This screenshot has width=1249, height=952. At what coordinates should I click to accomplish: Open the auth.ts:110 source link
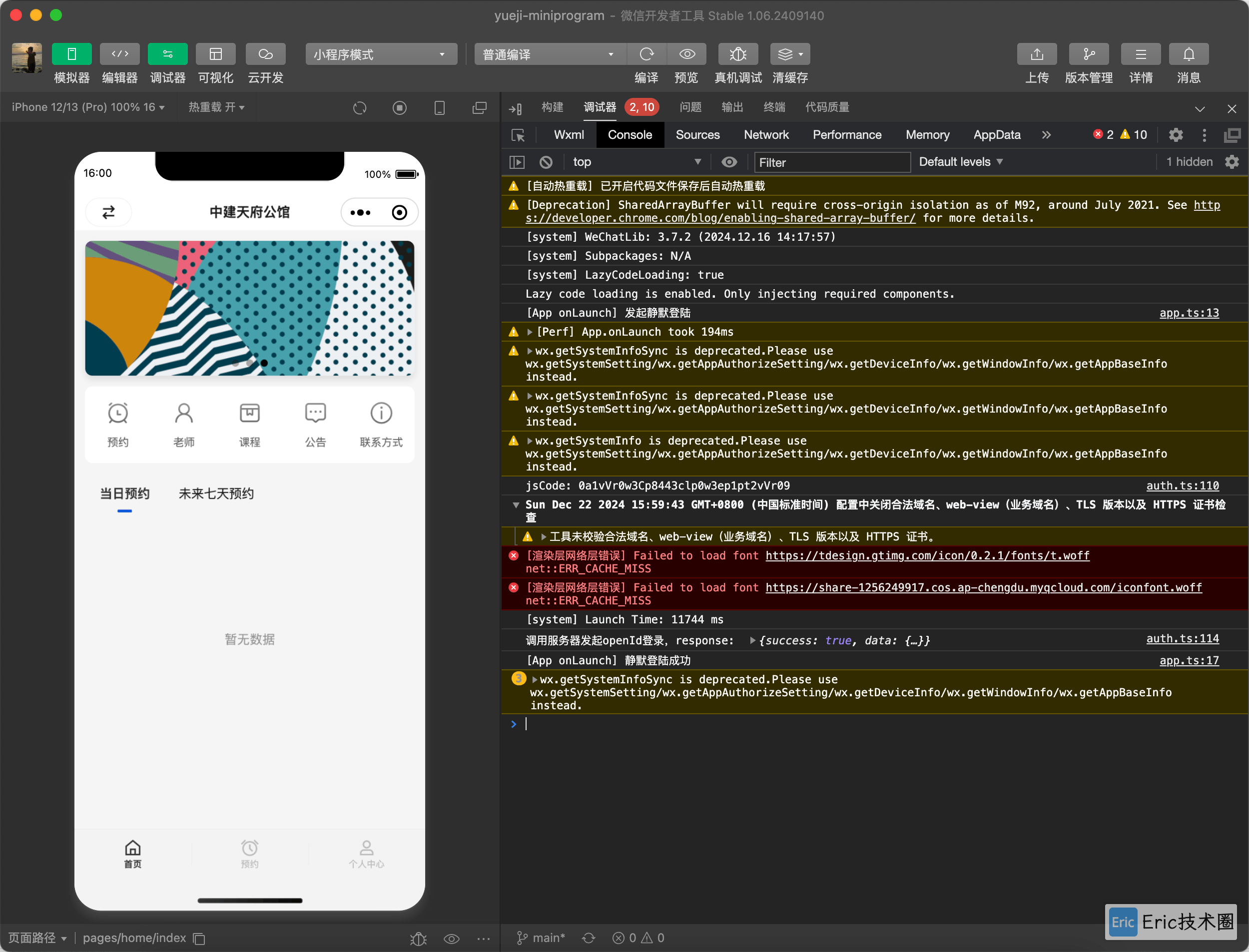(x=1182, y=485)
